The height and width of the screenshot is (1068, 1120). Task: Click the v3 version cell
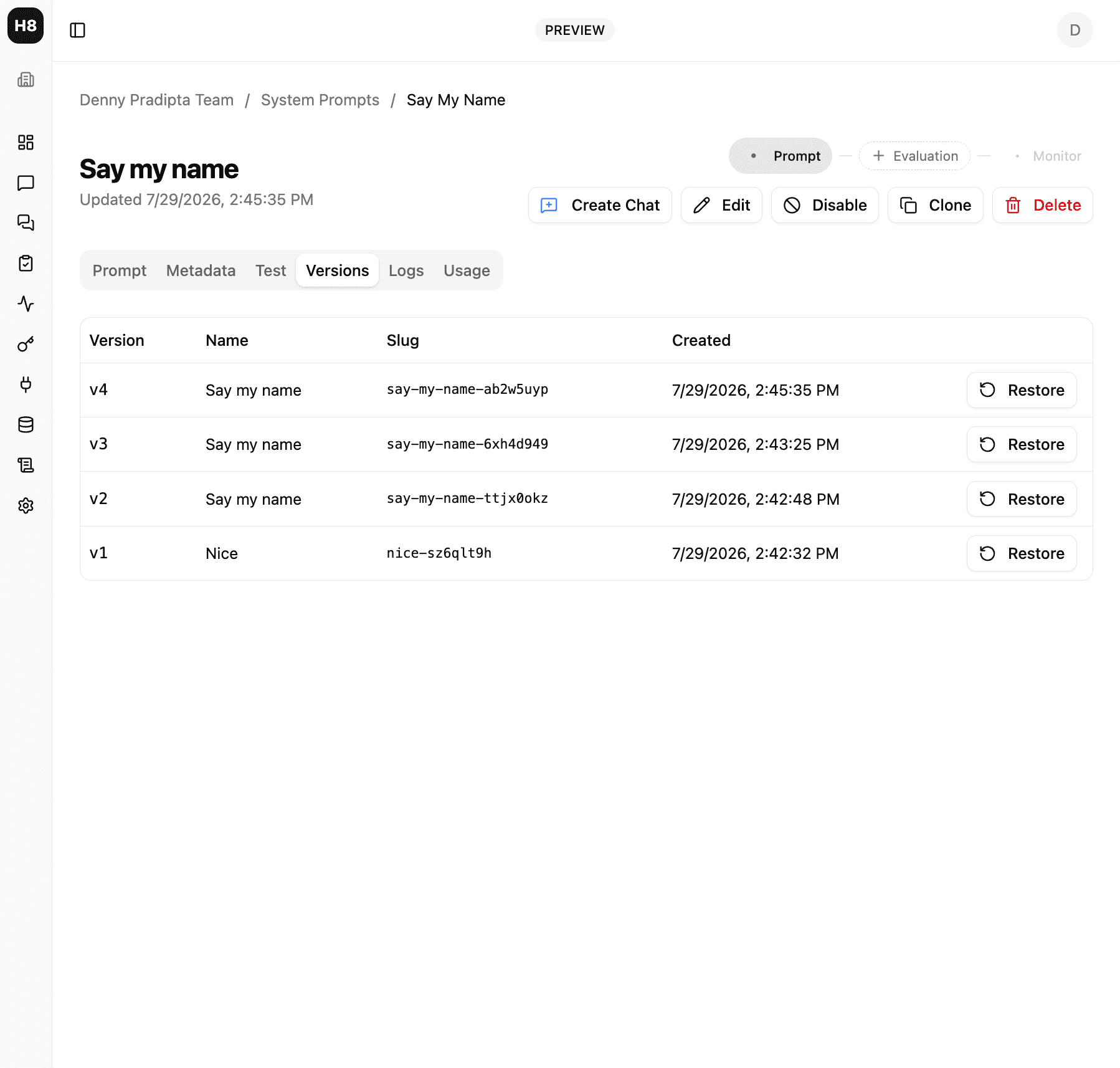pos(98,444)
